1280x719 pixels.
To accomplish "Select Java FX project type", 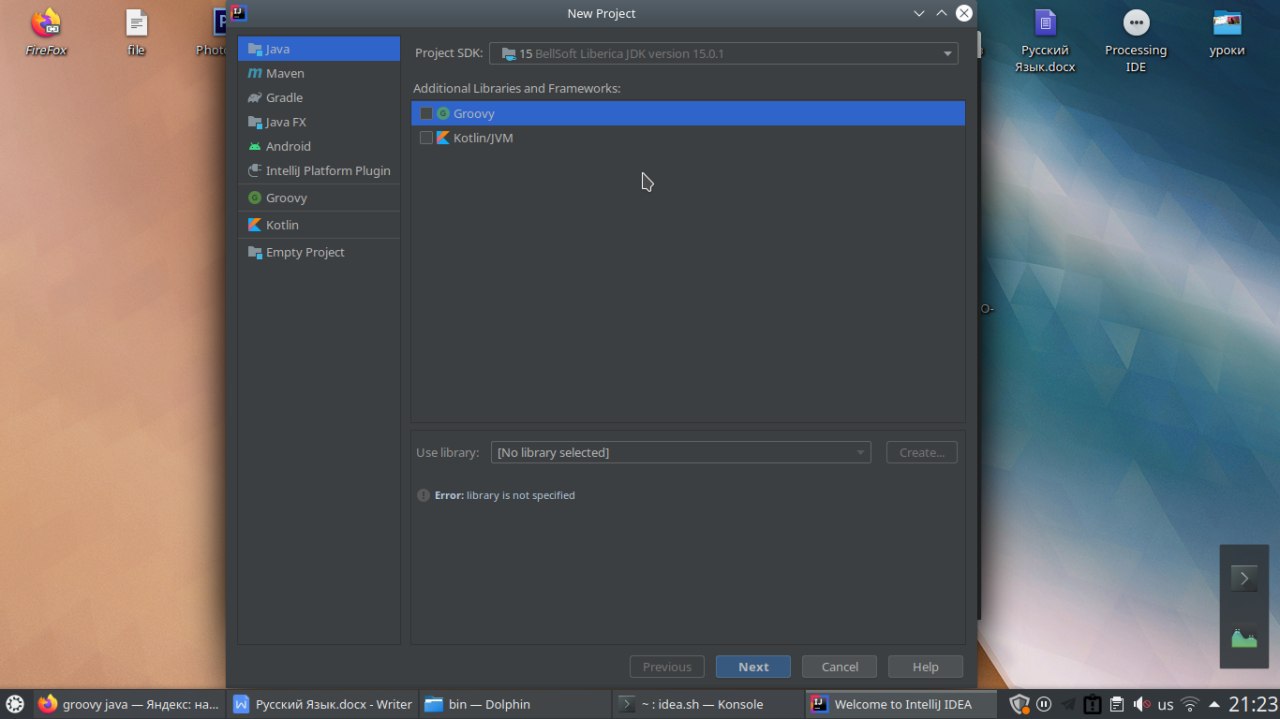I will [319, 122].
